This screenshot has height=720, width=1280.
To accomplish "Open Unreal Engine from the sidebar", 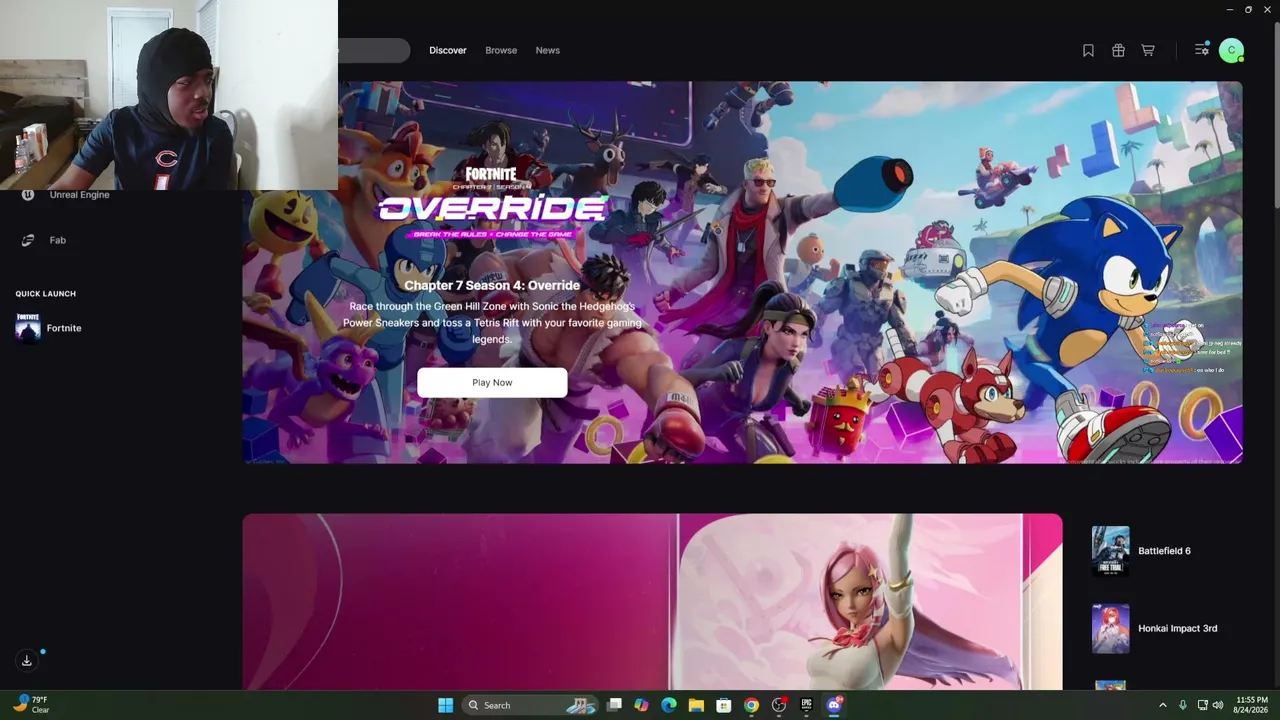I will tap(79, 195).
